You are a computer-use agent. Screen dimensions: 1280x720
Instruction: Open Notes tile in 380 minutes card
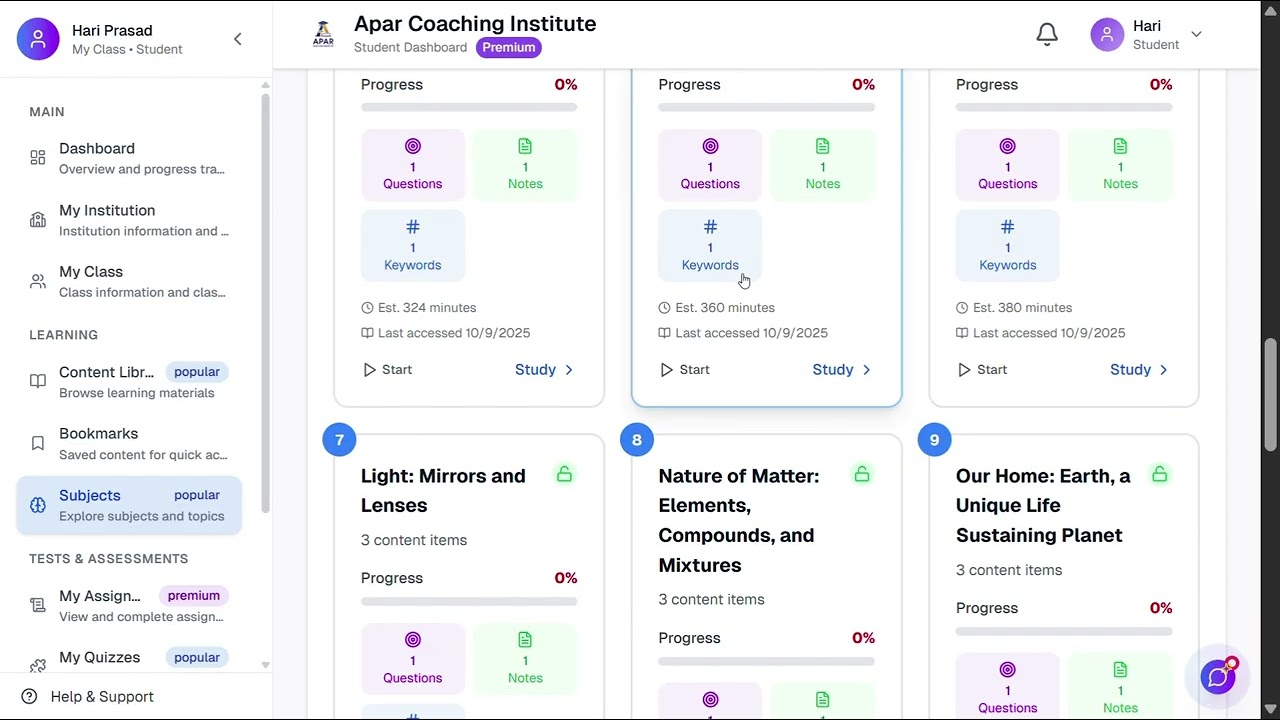pyautogui.click(x=1120, y=165)
